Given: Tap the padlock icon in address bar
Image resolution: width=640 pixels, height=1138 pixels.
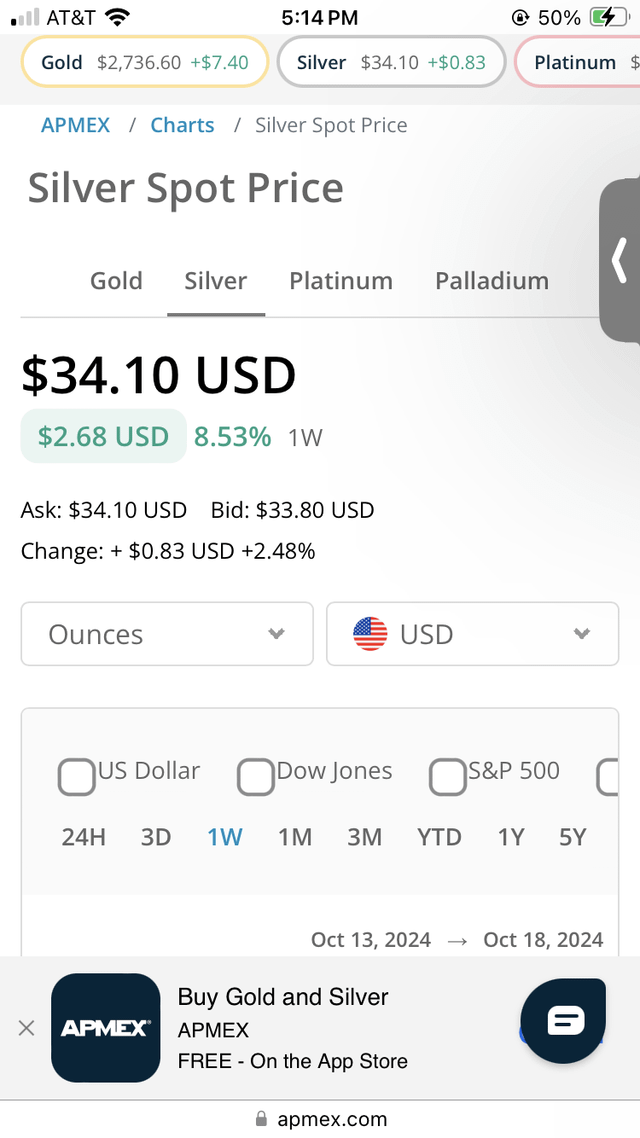Looking at the screenshot, I should [x=262, y=1119].
